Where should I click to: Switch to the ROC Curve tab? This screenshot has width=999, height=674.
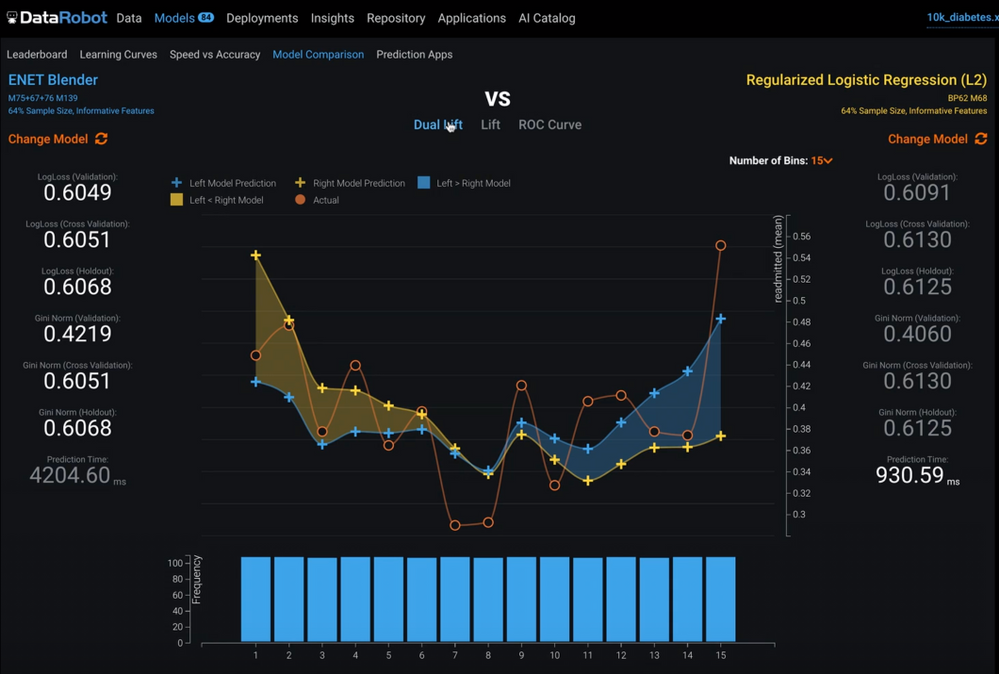click(x=549, y=125)
